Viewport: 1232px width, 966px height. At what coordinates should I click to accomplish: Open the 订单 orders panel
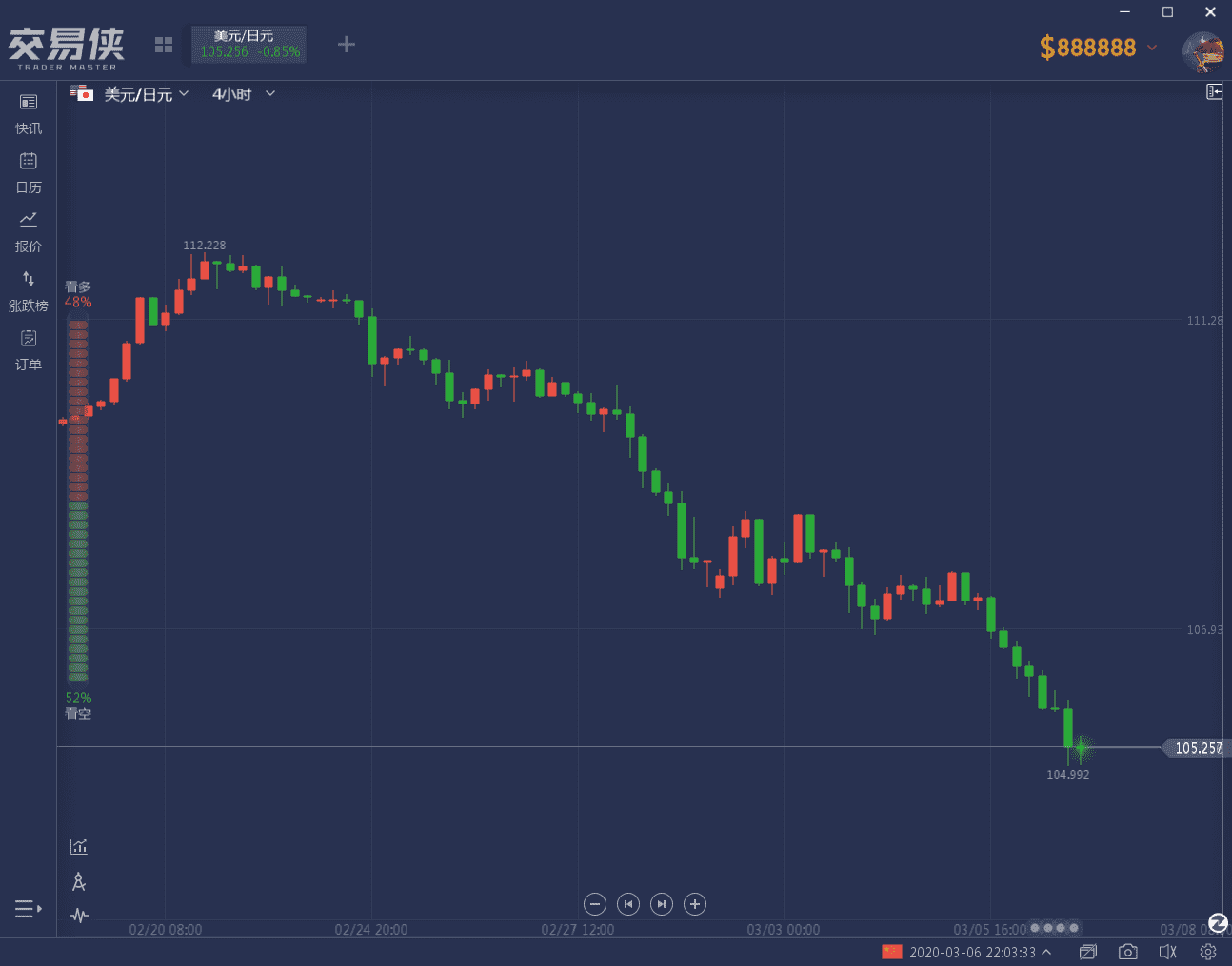29,348
